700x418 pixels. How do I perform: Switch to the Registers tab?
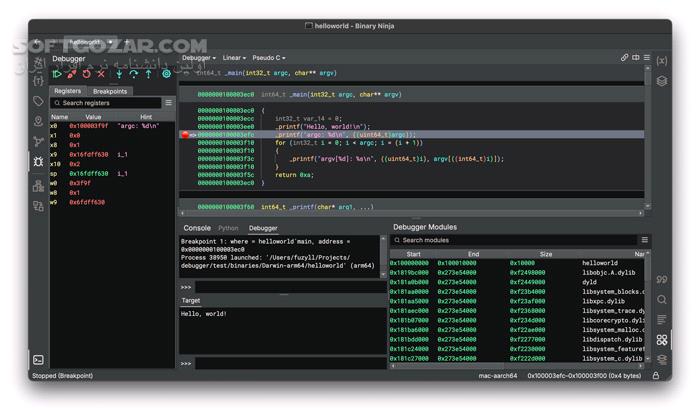67,91
